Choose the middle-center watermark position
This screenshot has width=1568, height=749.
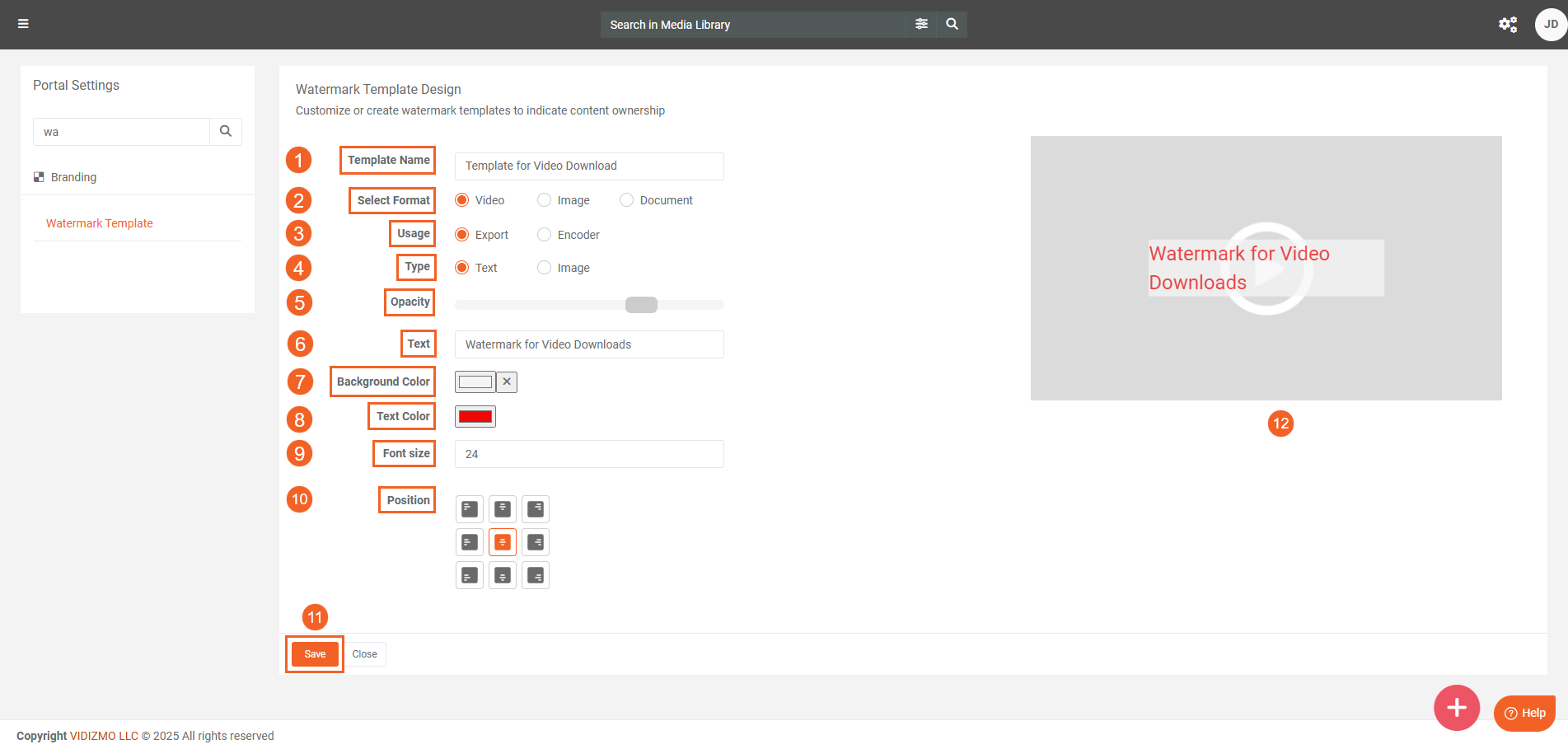pyautogui.click(x=503, y=542)
